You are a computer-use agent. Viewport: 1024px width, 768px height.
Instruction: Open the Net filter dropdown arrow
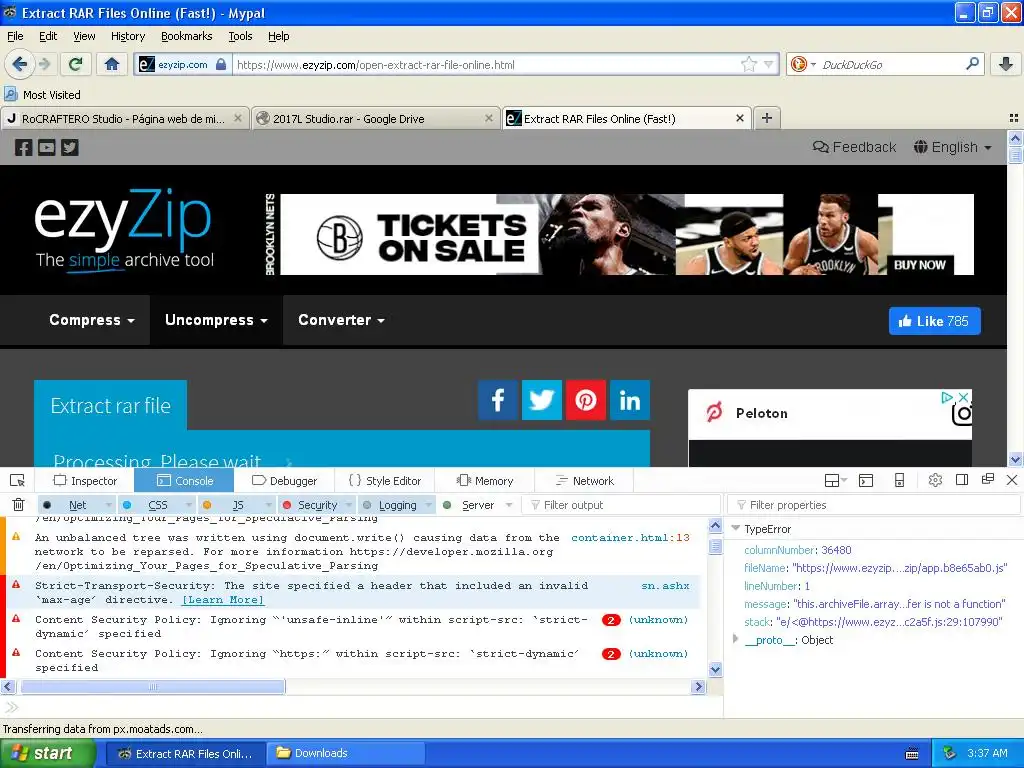(108, 505)
